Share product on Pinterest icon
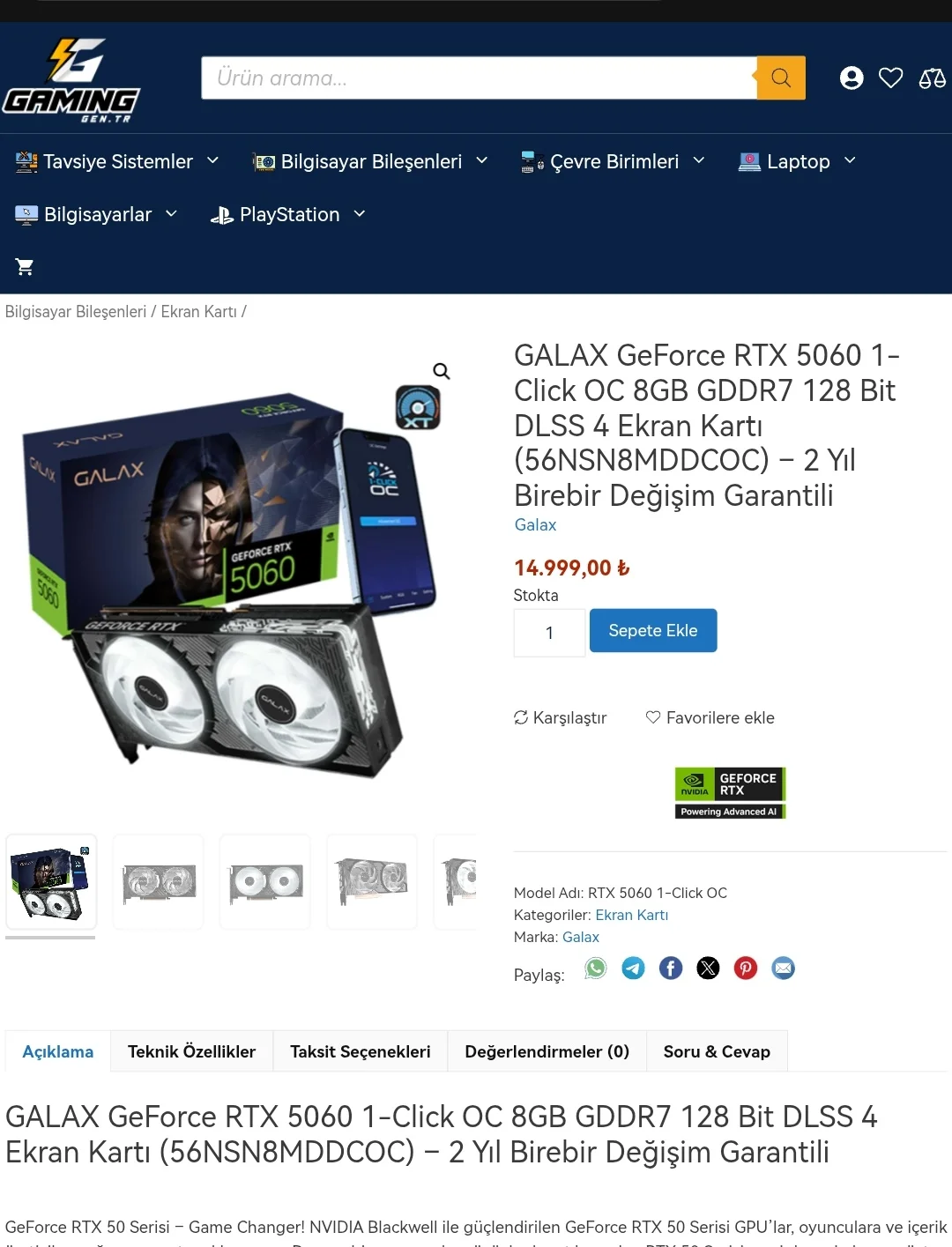The height and width of the screenshot is (1247, 952). [746, 969]
